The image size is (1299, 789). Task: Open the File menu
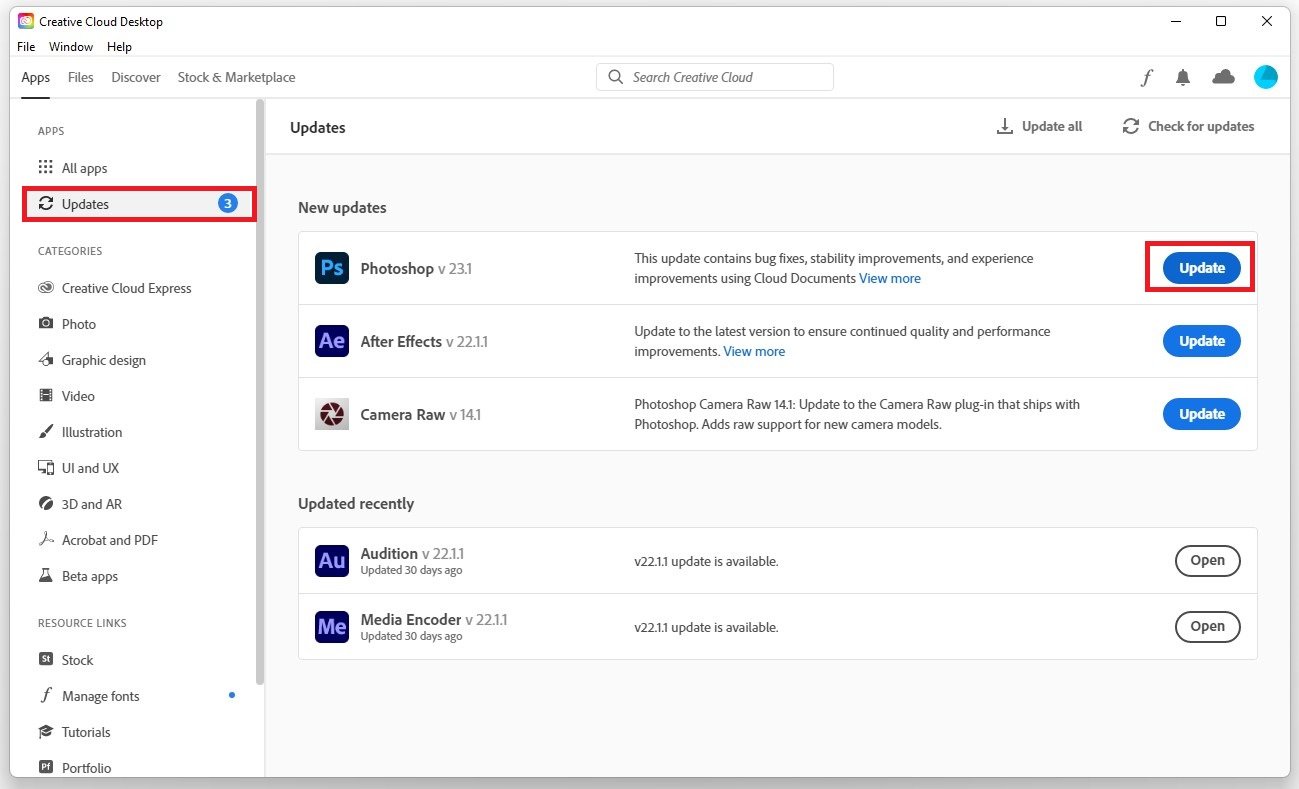pyautogui.click(x=26, y=47)
